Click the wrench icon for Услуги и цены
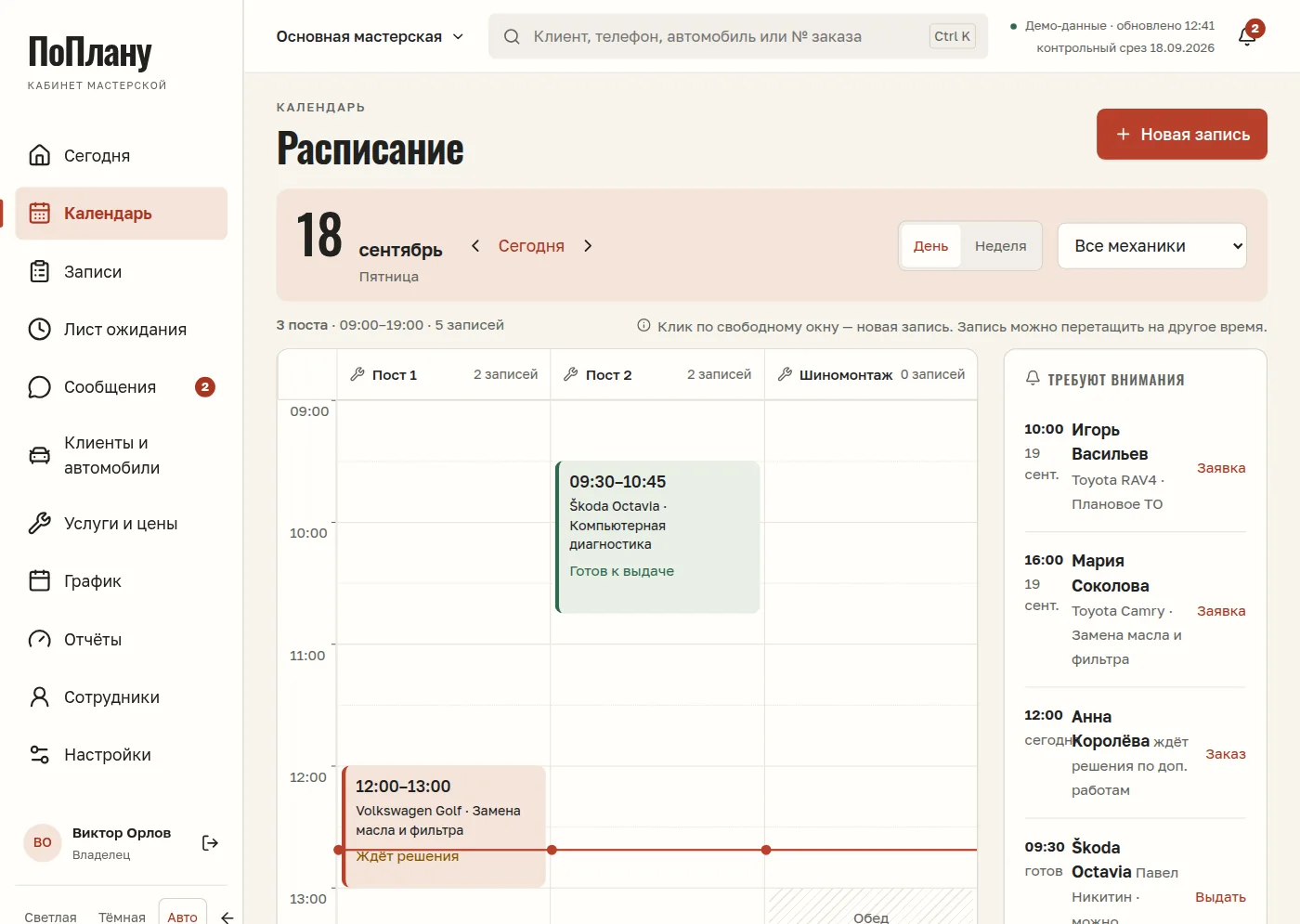The image size is (1300, 924). pyautogui.click(x=39, y=524)
